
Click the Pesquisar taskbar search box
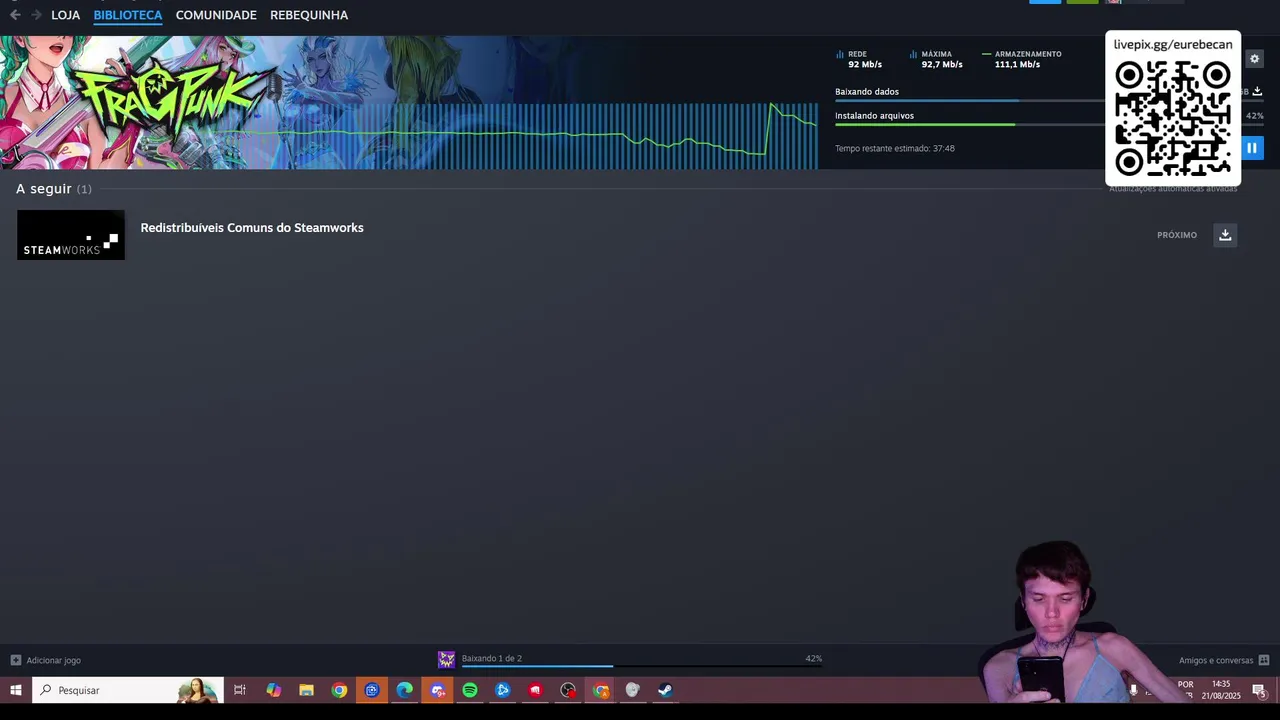(128, 690)
